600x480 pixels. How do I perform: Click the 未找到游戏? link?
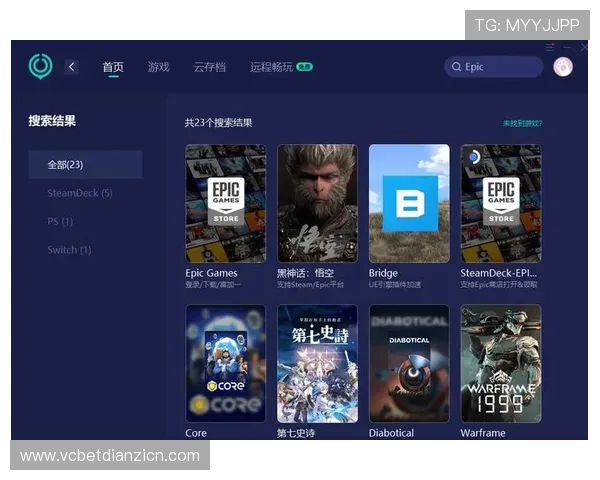click(522, 123)
